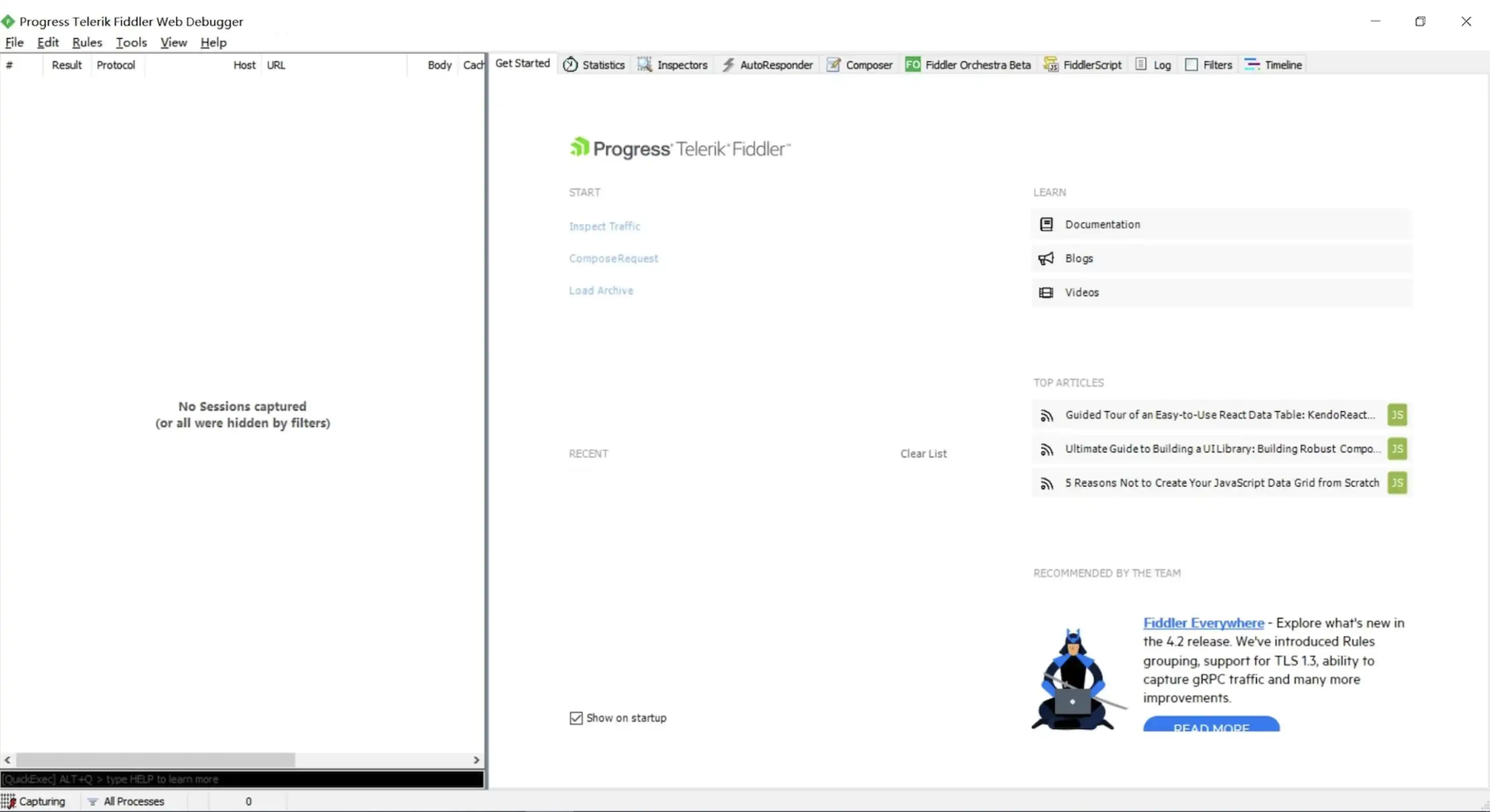Click session list scroll-right arrow
1490x812 pixels.
pos(477,760)
